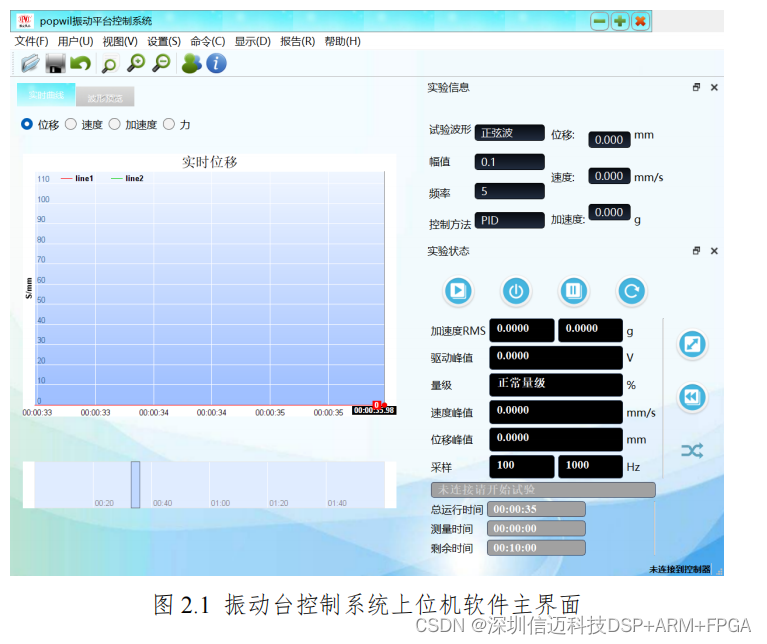Open the user account icon

tap(191, 63)
